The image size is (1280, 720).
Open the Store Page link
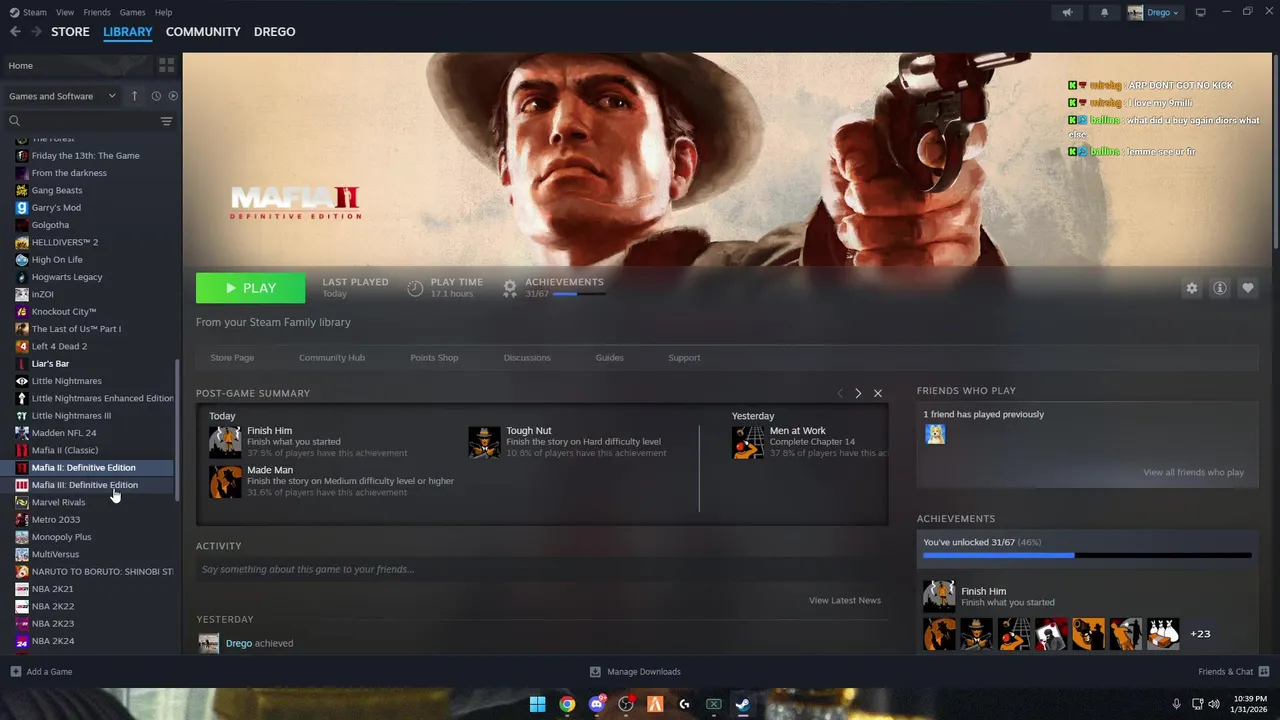[x=232, y=357]
